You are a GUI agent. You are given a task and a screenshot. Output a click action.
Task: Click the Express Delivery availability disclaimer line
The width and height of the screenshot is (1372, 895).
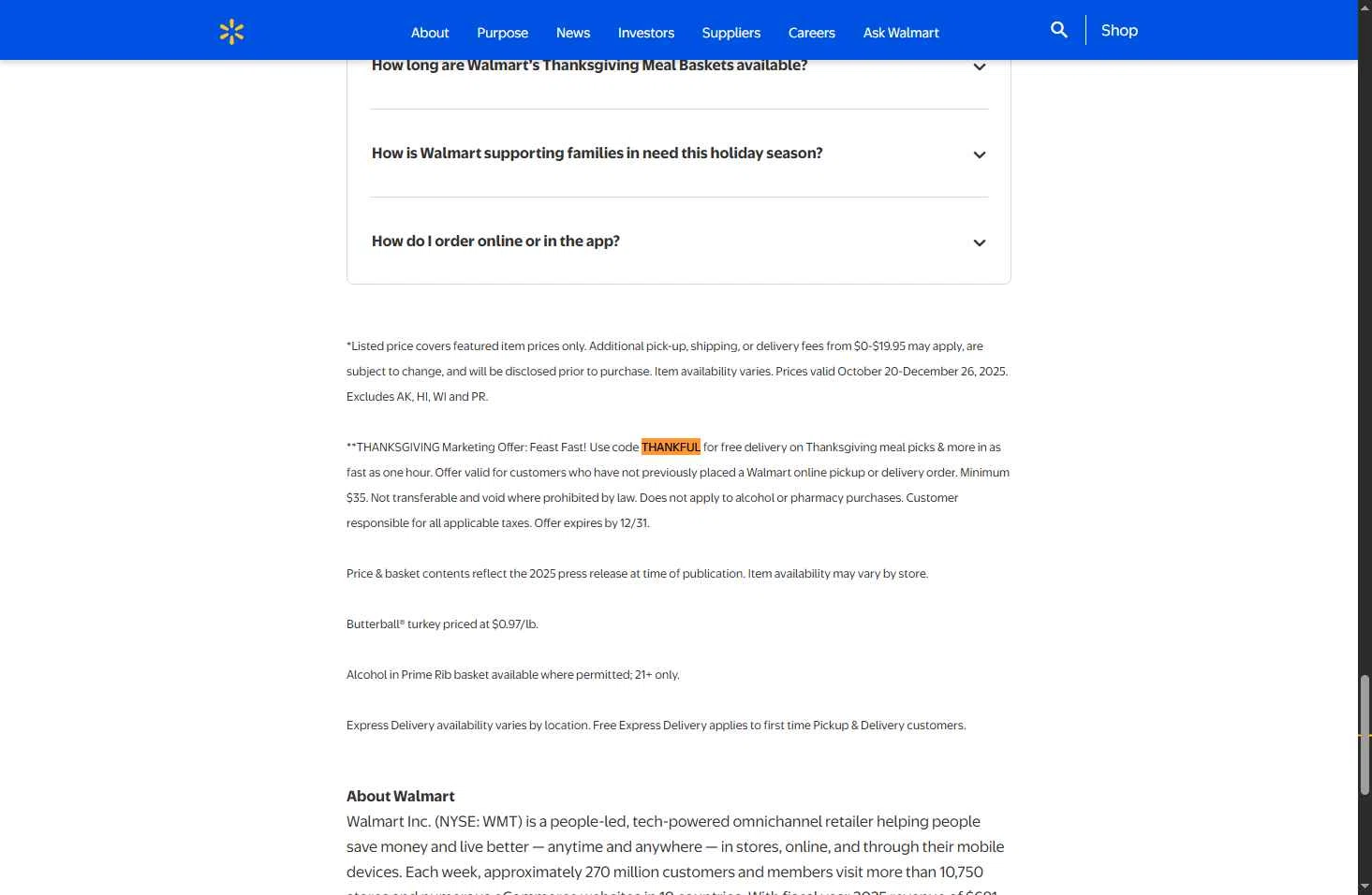656,725
